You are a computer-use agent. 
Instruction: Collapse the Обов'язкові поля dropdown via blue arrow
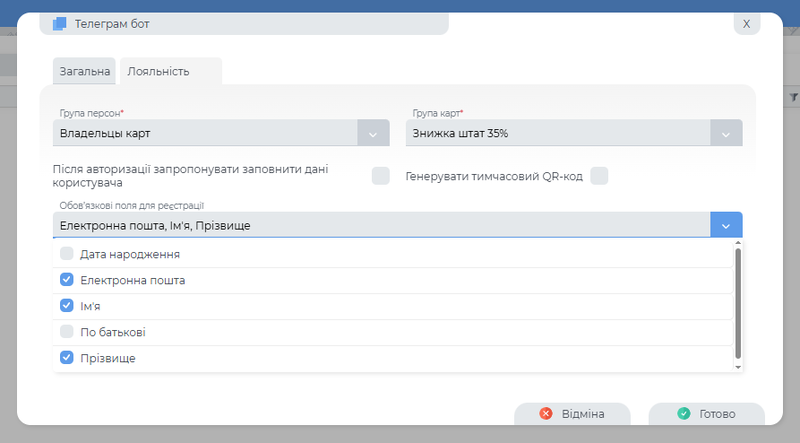coord(726,225)
